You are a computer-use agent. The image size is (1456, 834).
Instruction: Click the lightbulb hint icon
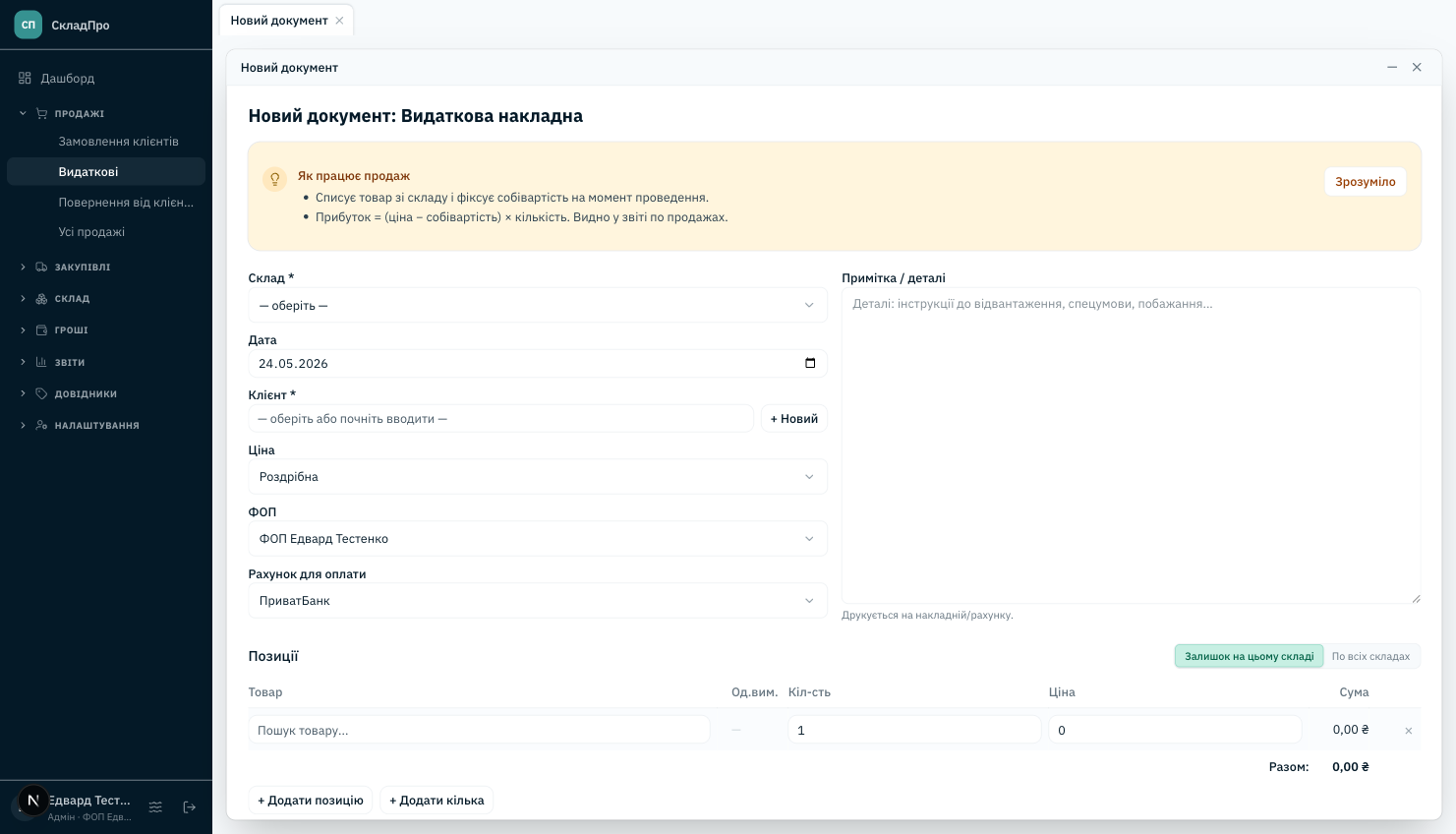(x=275, y=179)
